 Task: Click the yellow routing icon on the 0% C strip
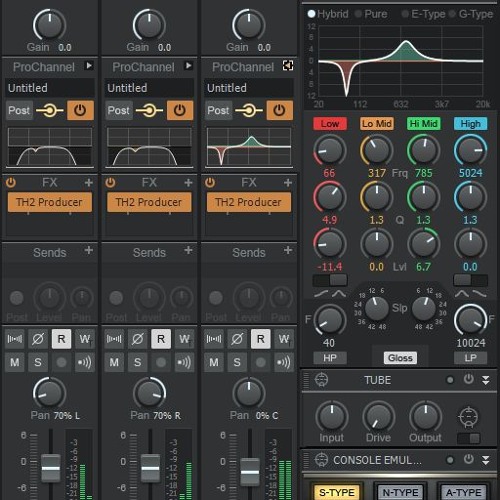coord(249,110)
